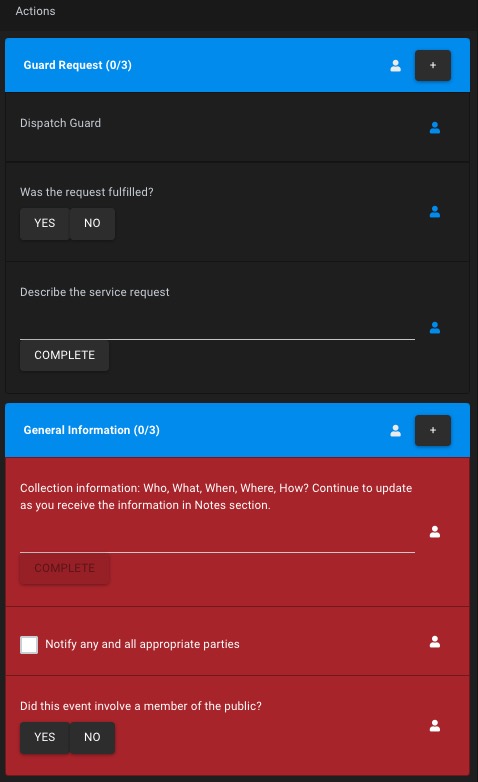The image size is (478, 782).
Task: Select YES for 'Was the request fulfilled?'
Action: (x=44, y=223)
